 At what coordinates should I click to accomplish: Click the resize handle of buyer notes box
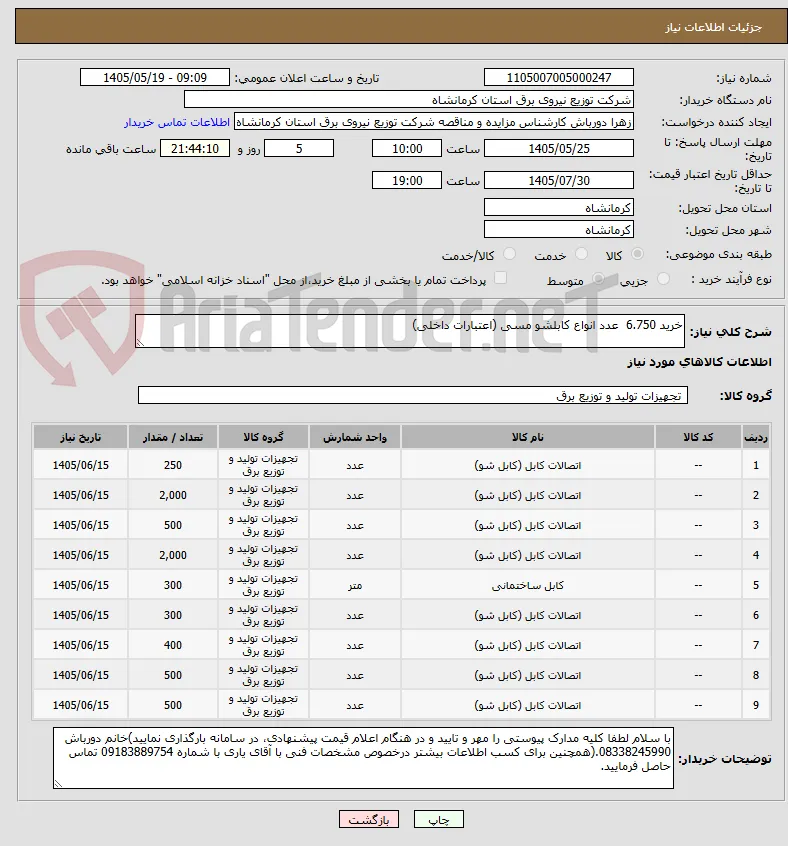tap(58, 783)
